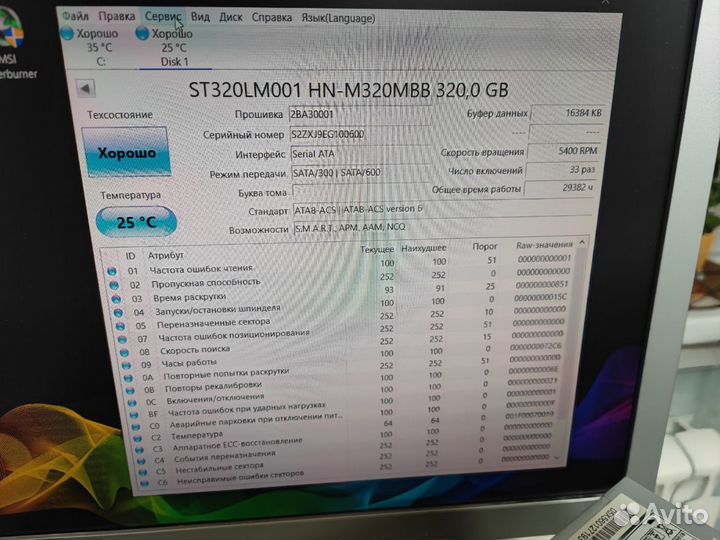Click the serial number field S2ZXJ9EG100600
The height and width of the screenshot is (540, 720).
coord(360,134)
